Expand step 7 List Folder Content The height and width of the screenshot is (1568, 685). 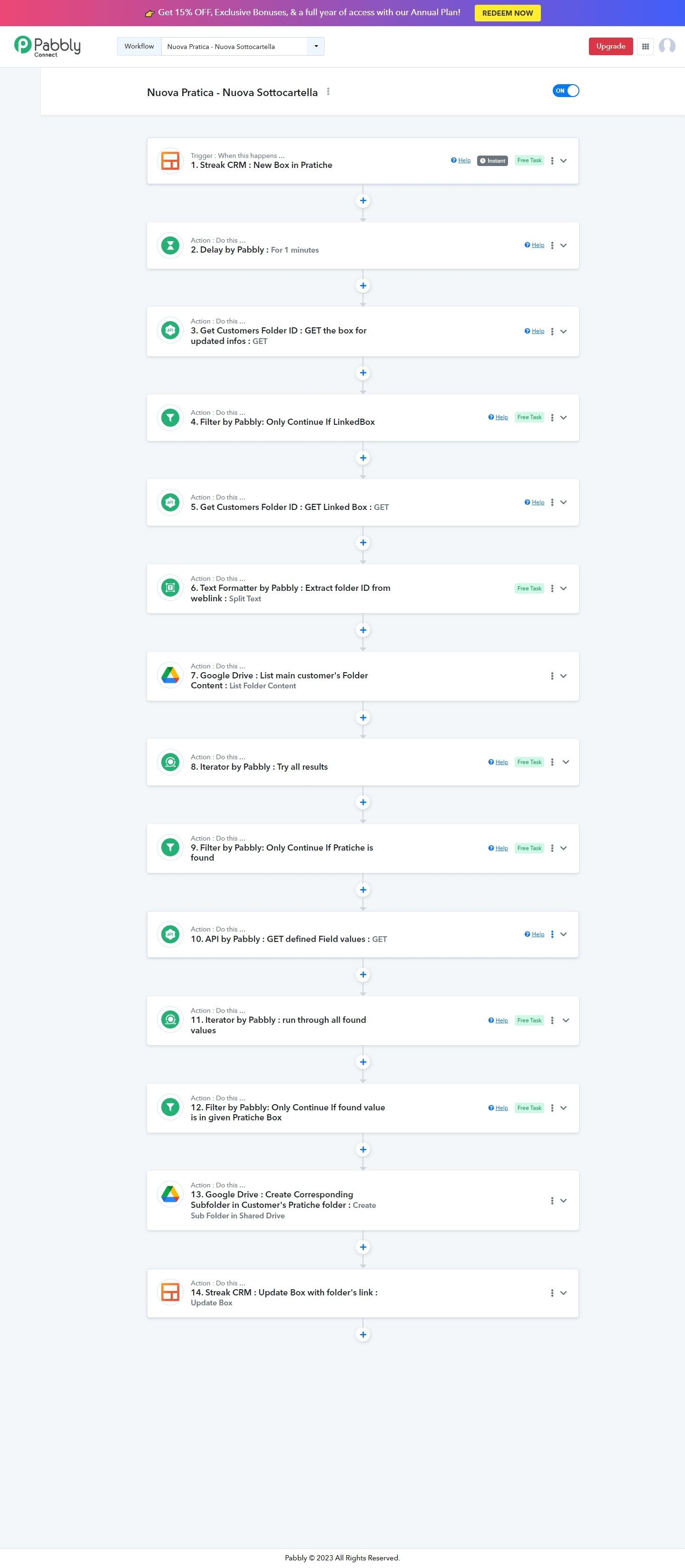[564, 676]
